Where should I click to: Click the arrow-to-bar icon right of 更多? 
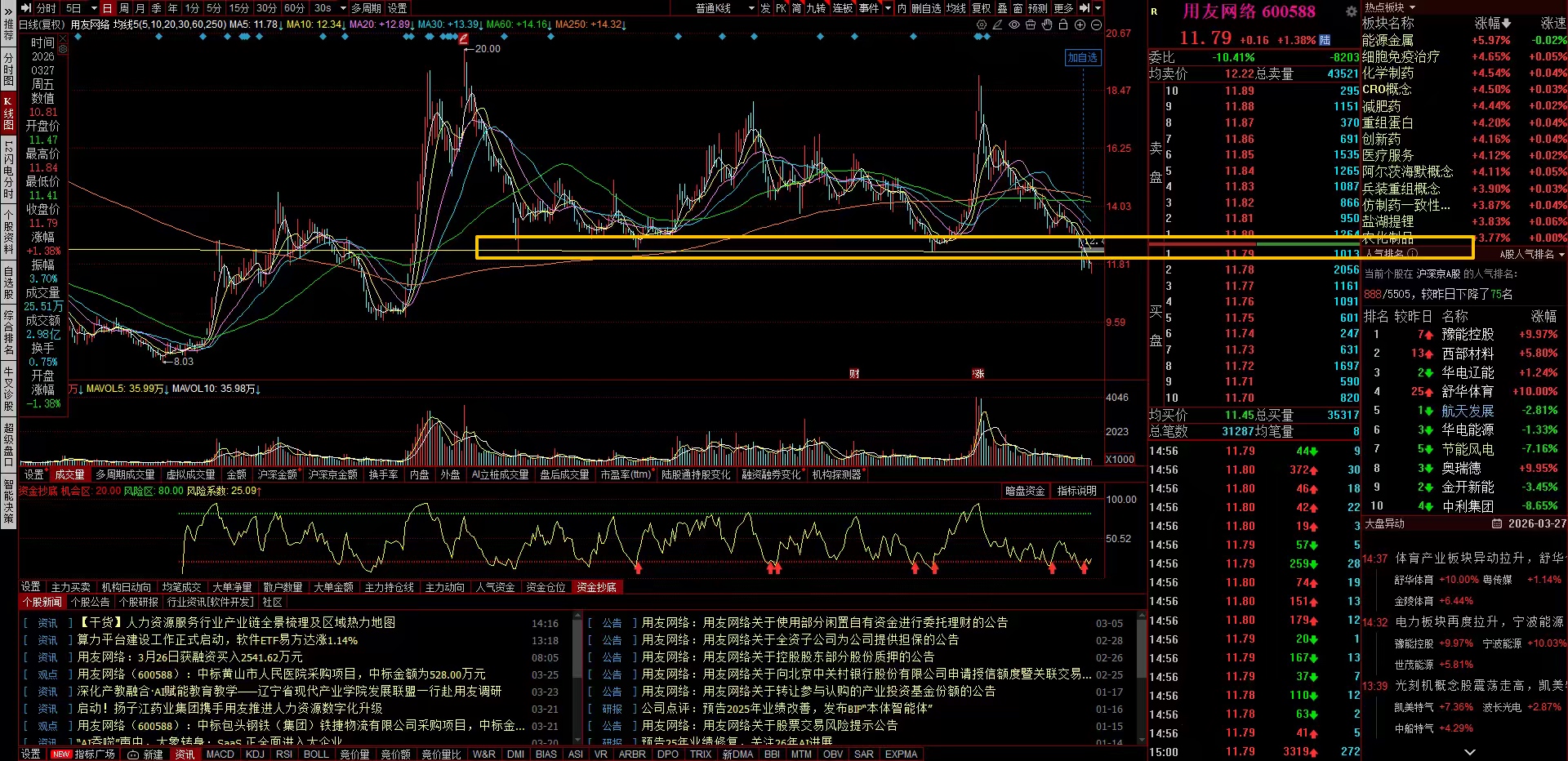click(1085, 8)
